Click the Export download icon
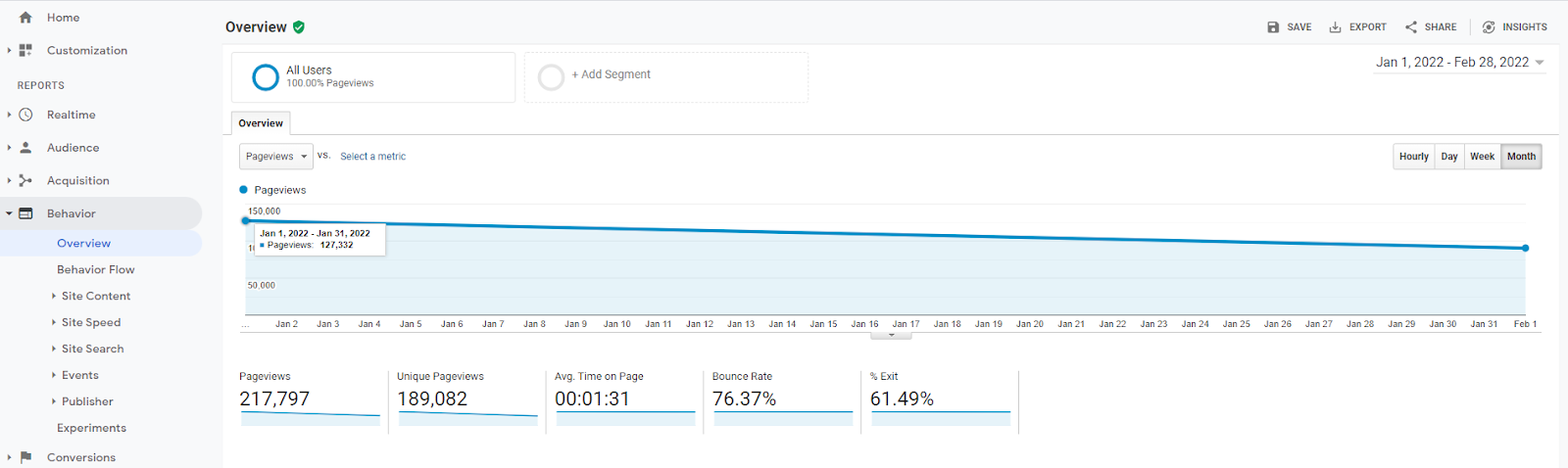 [1335, 27]
